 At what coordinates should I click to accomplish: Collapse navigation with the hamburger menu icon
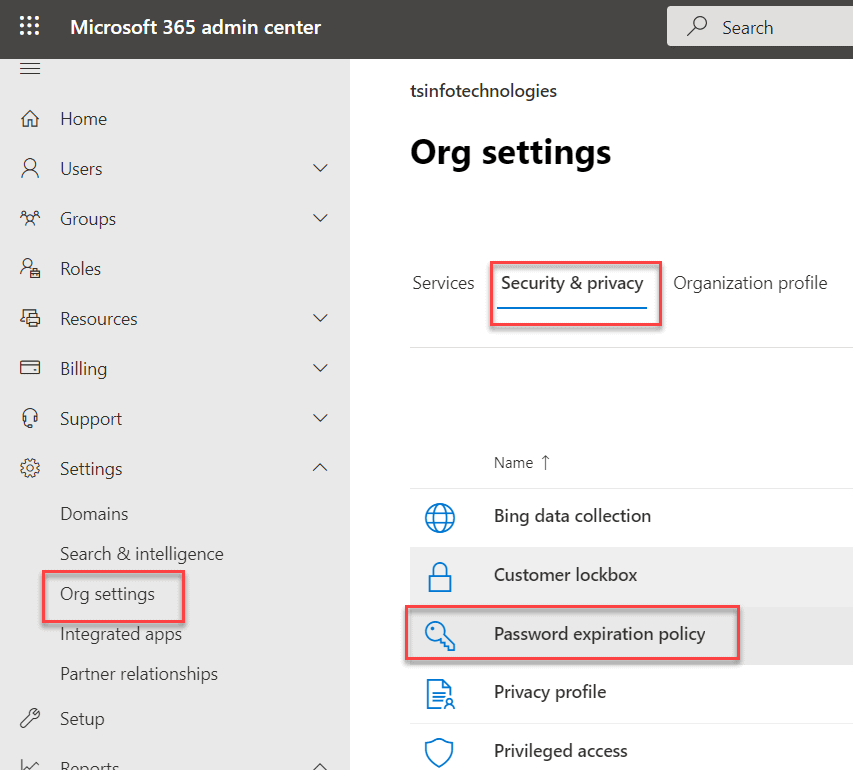point(30,69)
